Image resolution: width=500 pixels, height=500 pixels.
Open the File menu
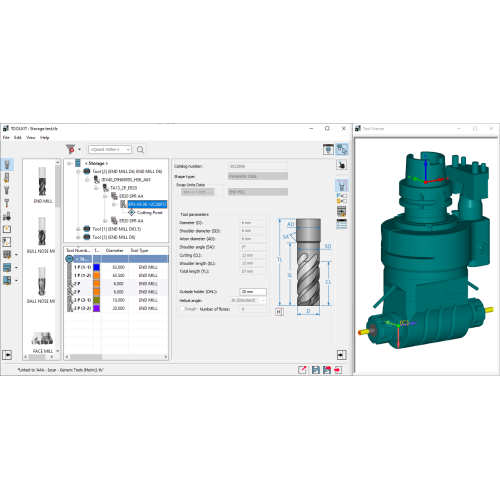point(6,137)
